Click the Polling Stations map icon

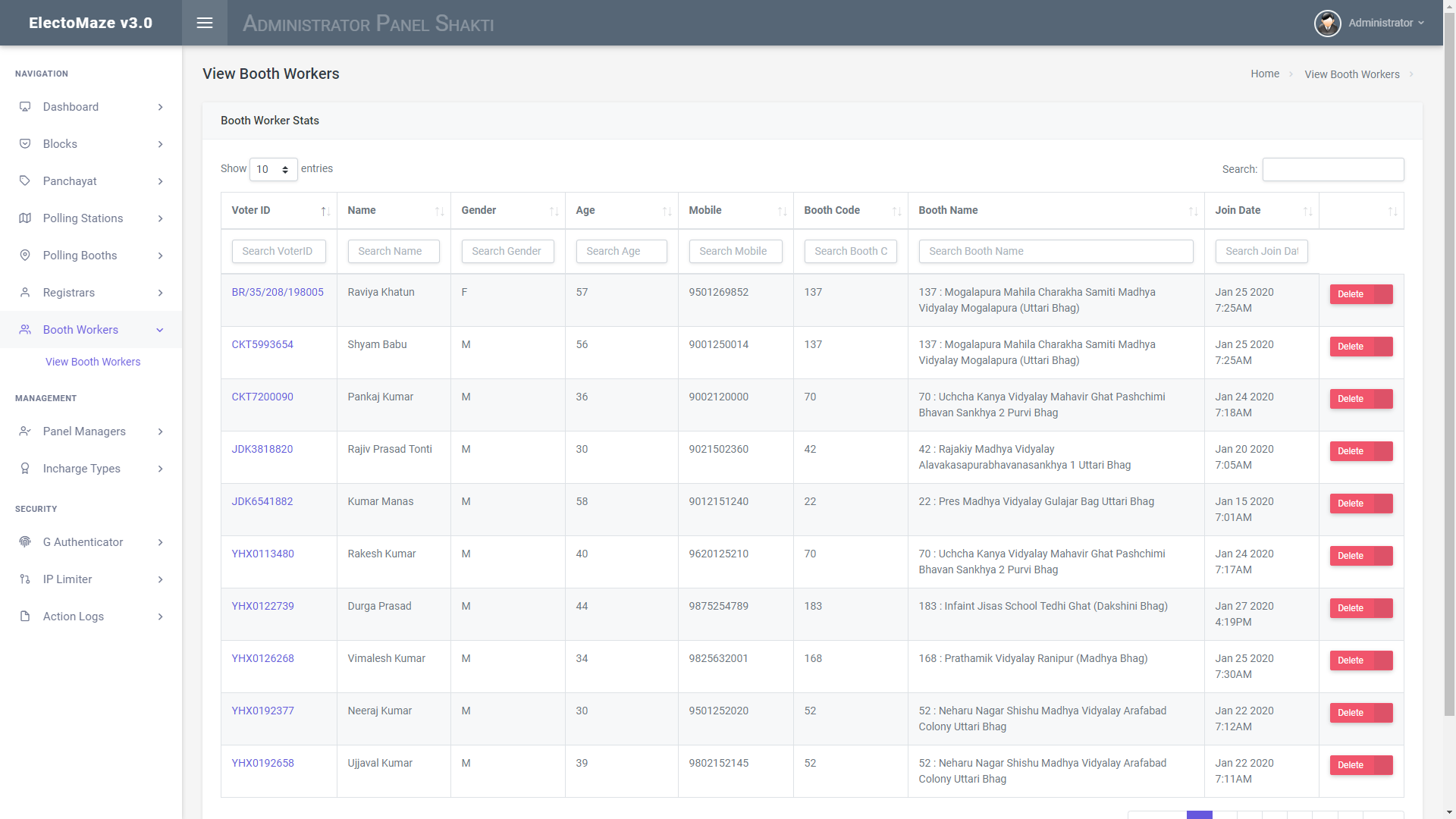tap(25, 218)
